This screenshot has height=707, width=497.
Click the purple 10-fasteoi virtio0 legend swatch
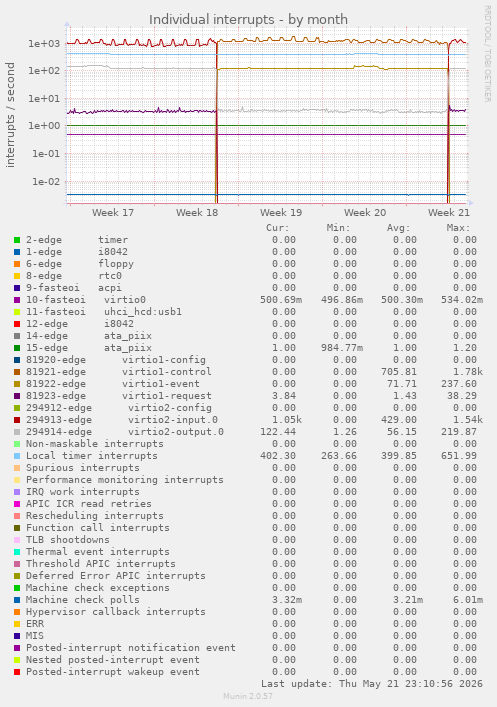click(17, 300)
